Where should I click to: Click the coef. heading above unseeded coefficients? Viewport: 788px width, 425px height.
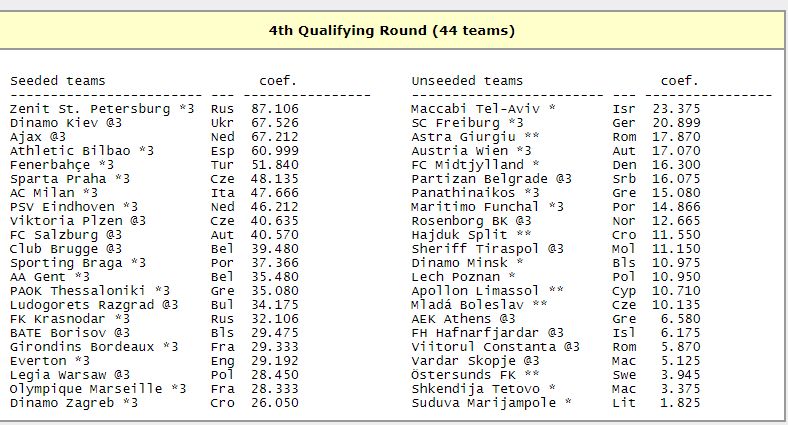(x=679, y=81)
